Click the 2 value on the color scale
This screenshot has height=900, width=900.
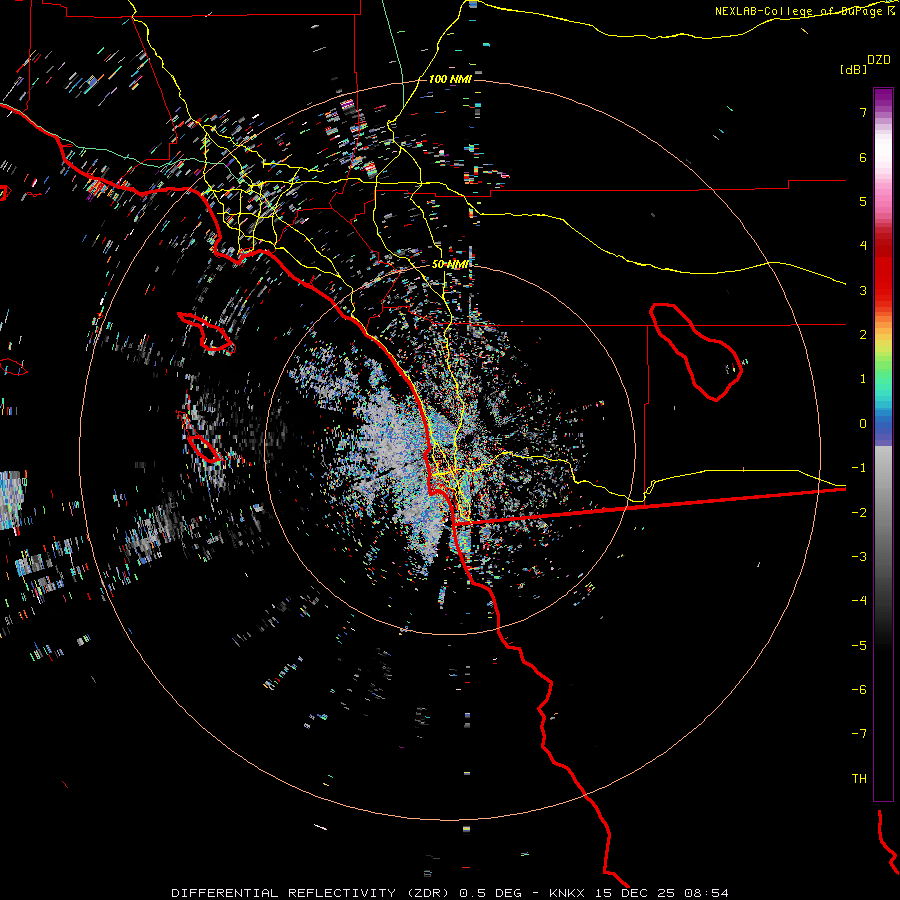coord(863,335)
